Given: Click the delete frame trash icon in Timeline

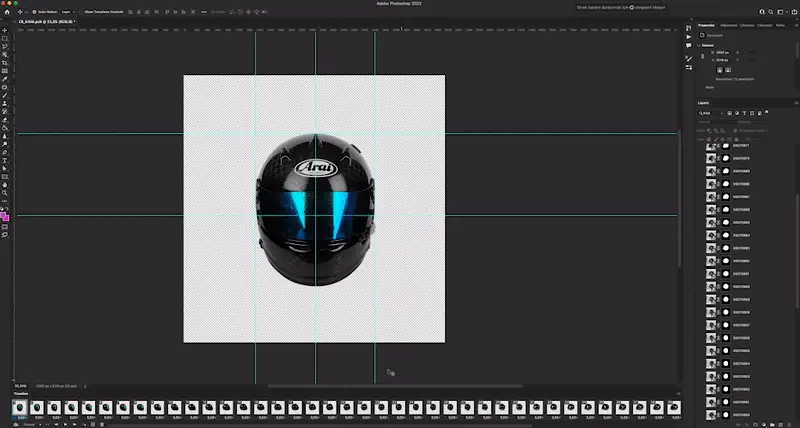Looking at the screenshot, I should 102,424.
